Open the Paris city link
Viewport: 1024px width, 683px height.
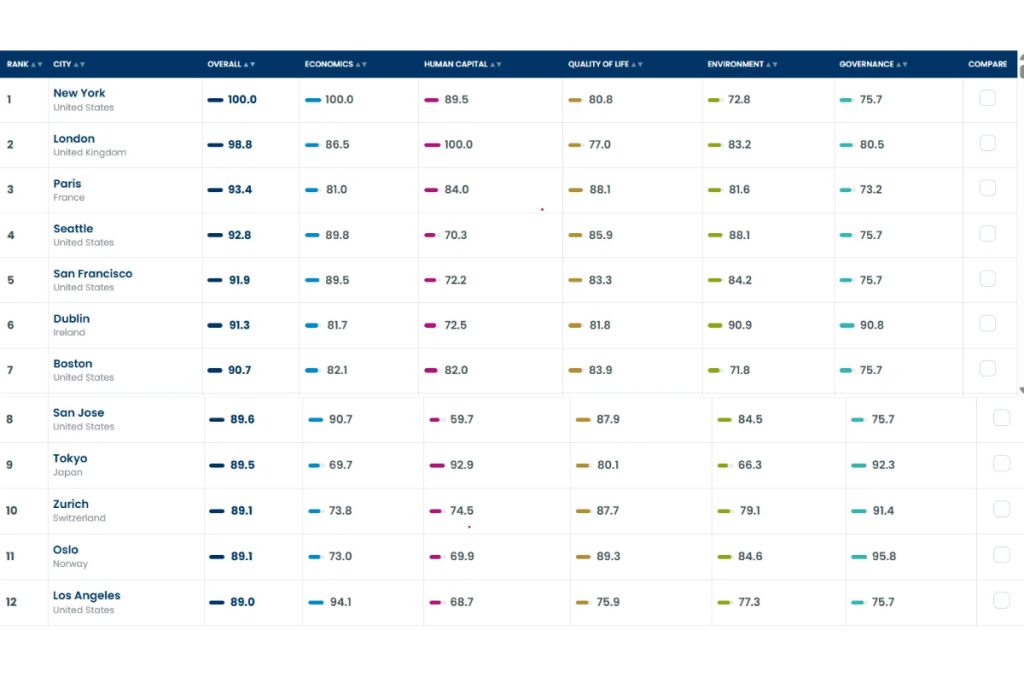(67, 183)
